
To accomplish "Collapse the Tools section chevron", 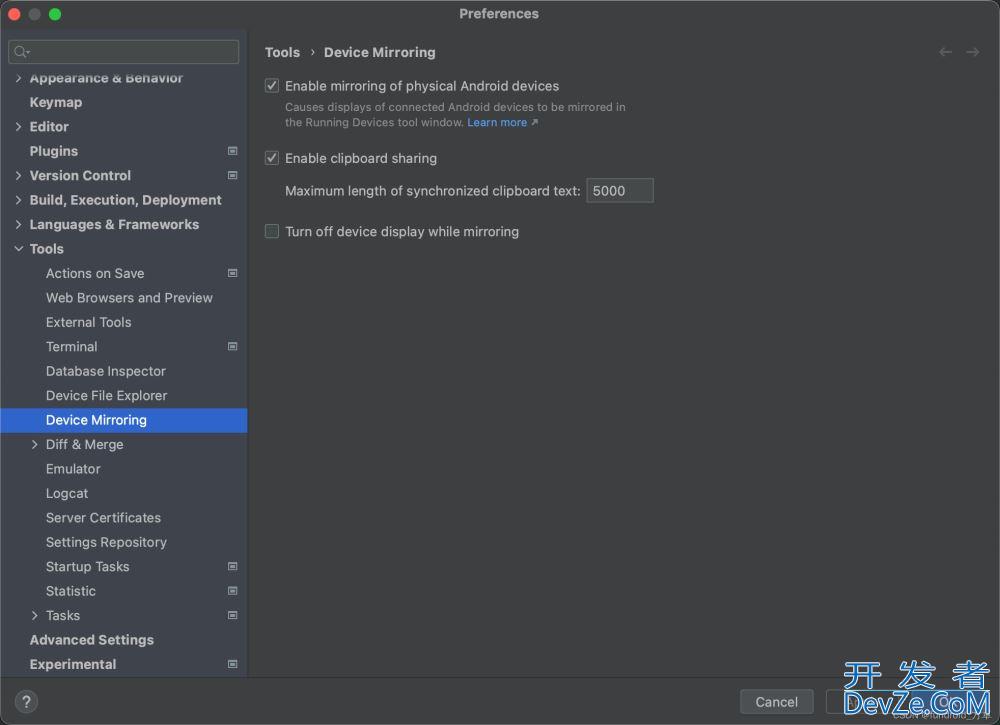I will tap(18, 249).
